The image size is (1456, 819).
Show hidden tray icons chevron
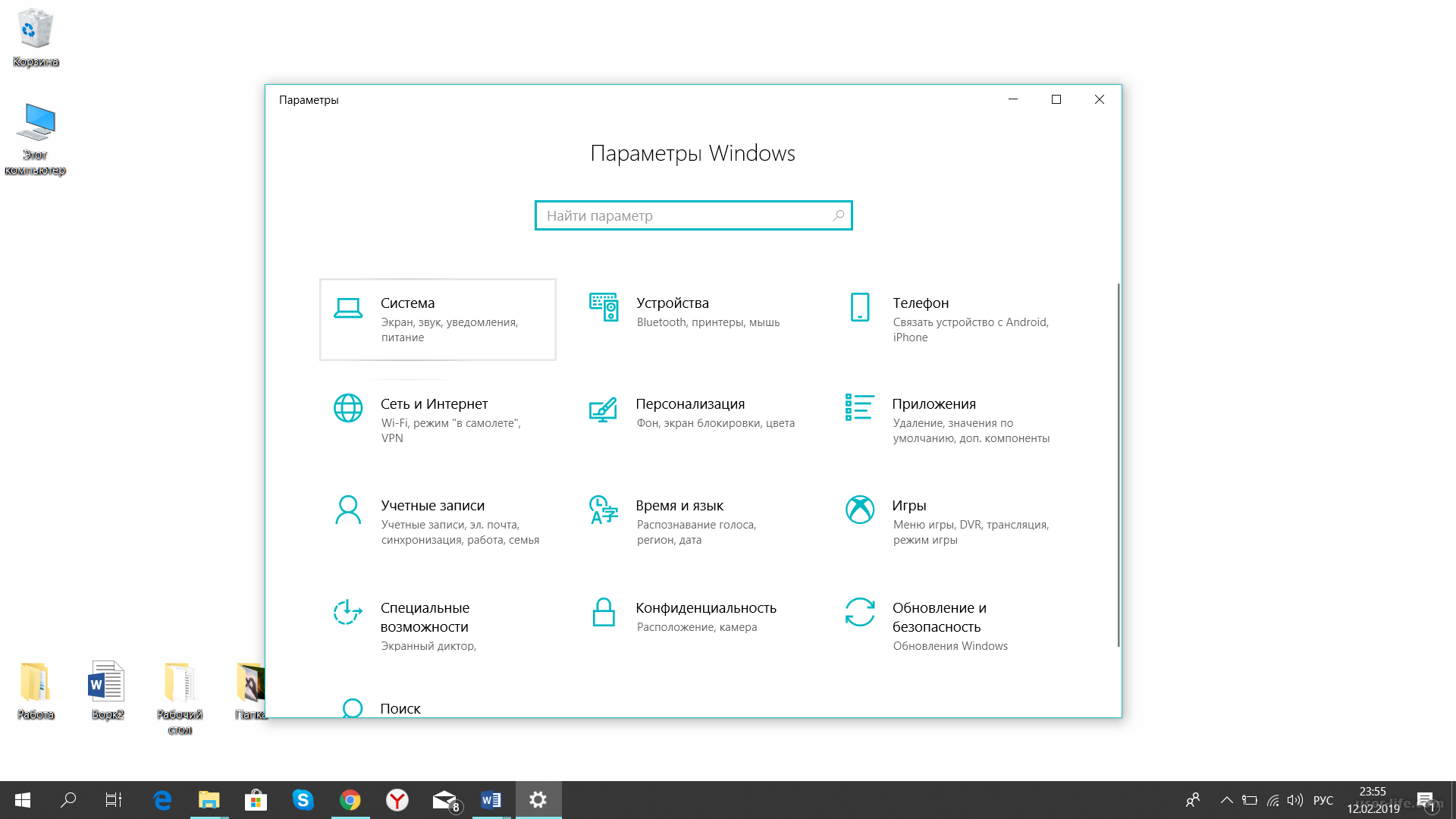click(1226, 800)
